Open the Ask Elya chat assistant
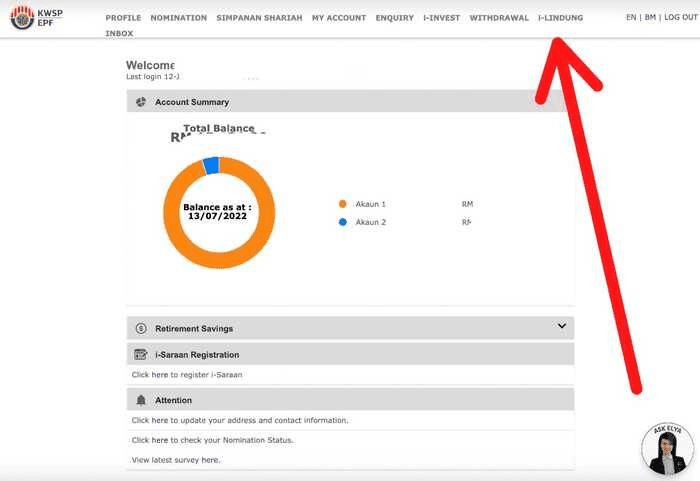700x481 pixels. pos(666,449)
